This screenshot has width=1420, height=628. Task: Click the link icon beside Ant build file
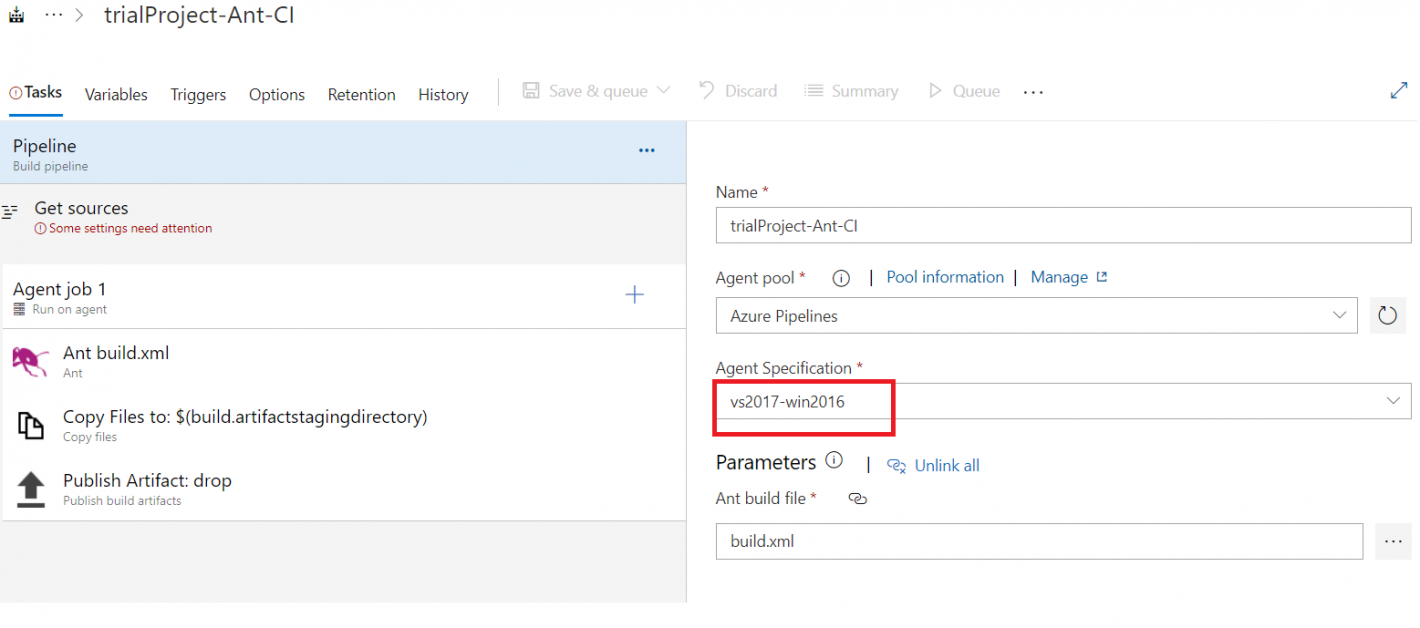857,498
